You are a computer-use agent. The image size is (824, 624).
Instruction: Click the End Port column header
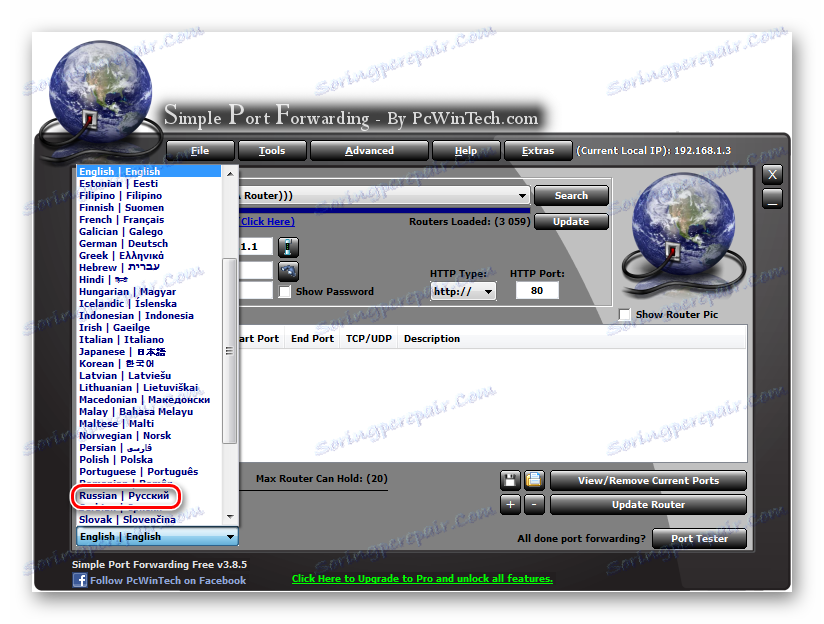click(x=312, y=339)
